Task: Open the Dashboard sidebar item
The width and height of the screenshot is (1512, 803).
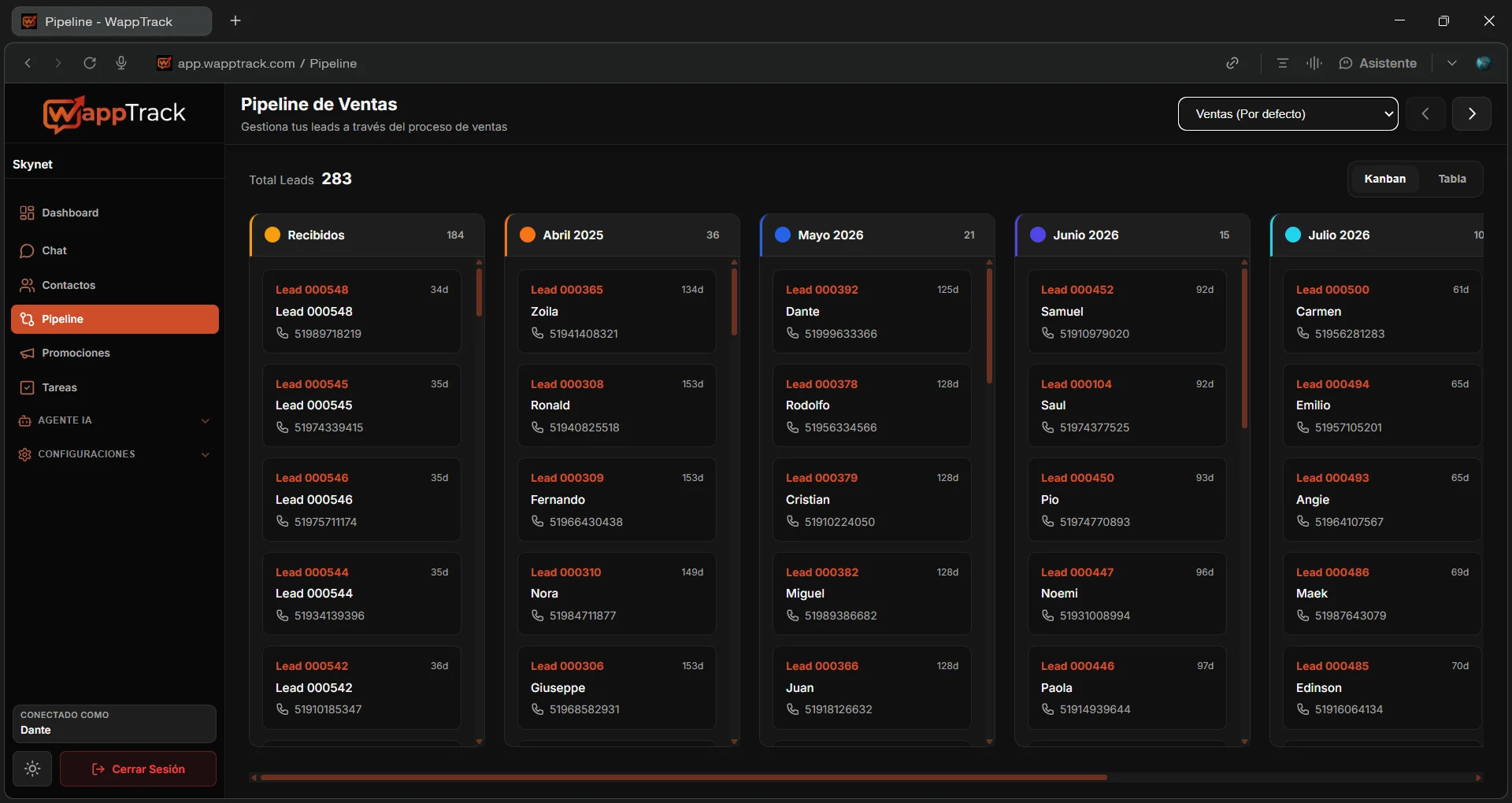Action: click(x=115, y=213)
